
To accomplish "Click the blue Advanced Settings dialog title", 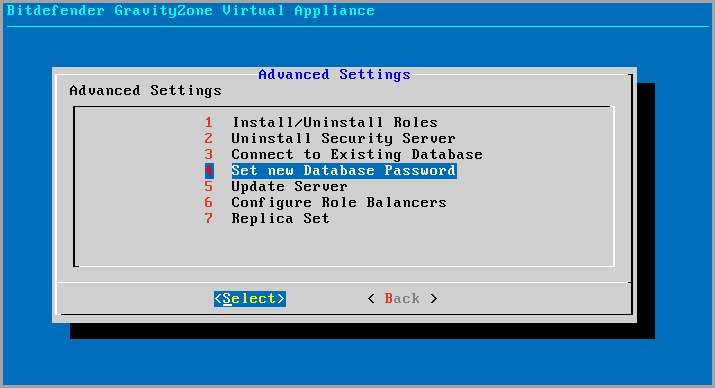I will pos(334,74).
